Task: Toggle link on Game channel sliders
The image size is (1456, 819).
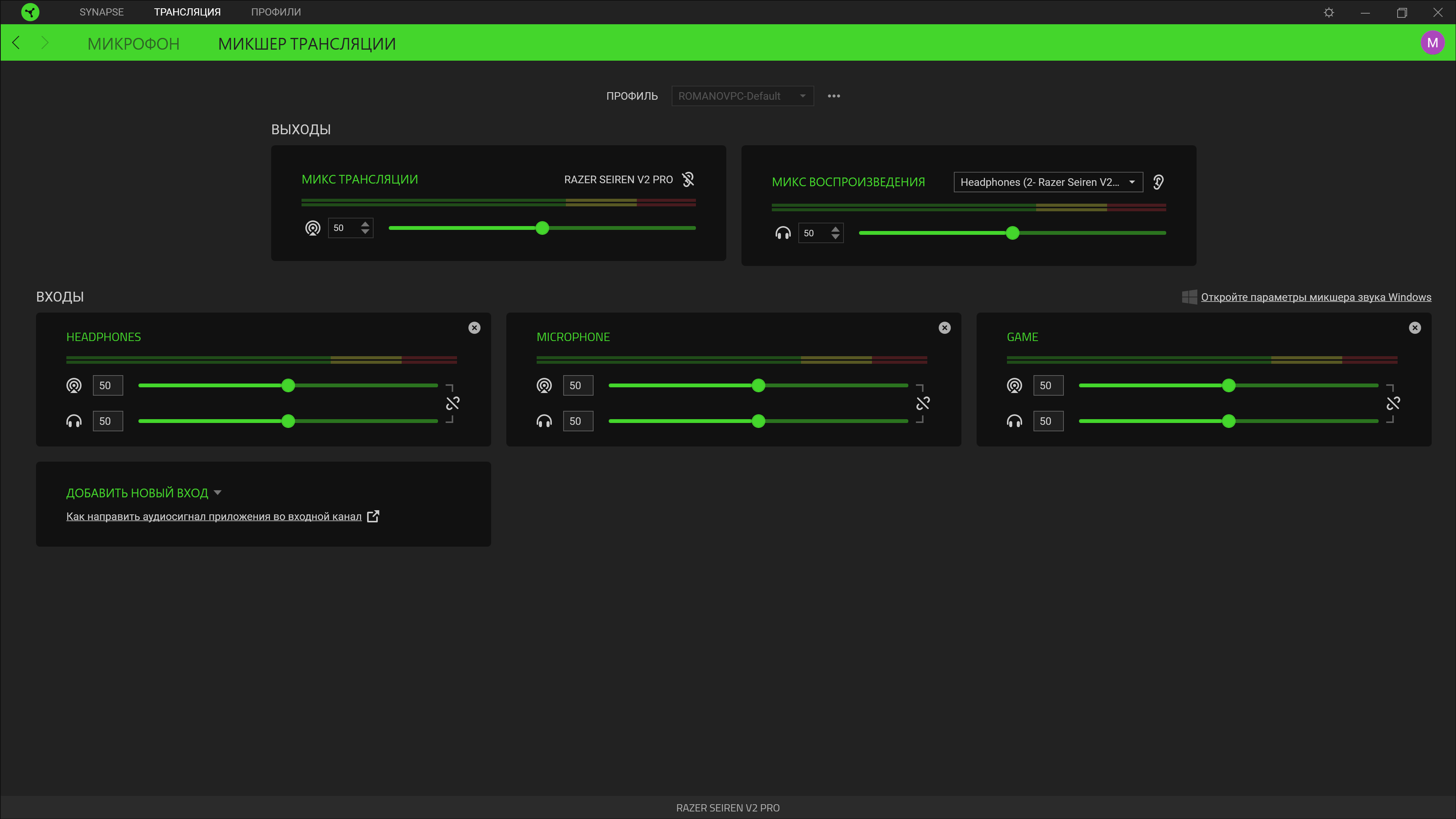Action: 1393,403
